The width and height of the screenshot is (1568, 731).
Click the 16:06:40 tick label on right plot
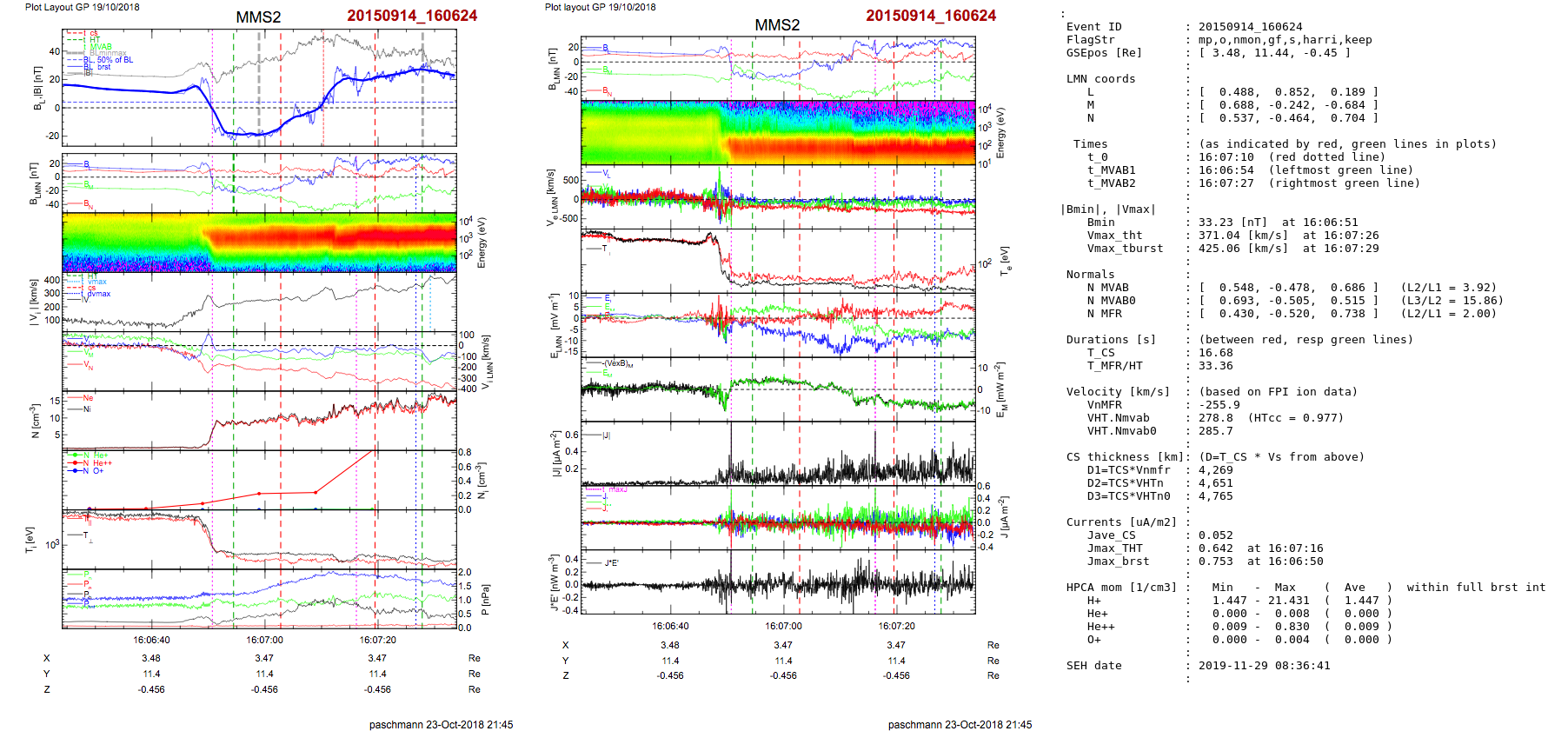[x=670, y=626]
